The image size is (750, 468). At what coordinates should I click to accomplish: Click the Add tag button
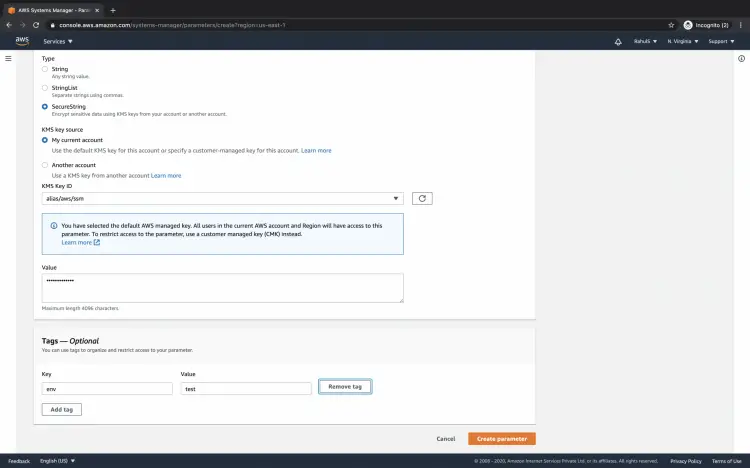(62, 410)
